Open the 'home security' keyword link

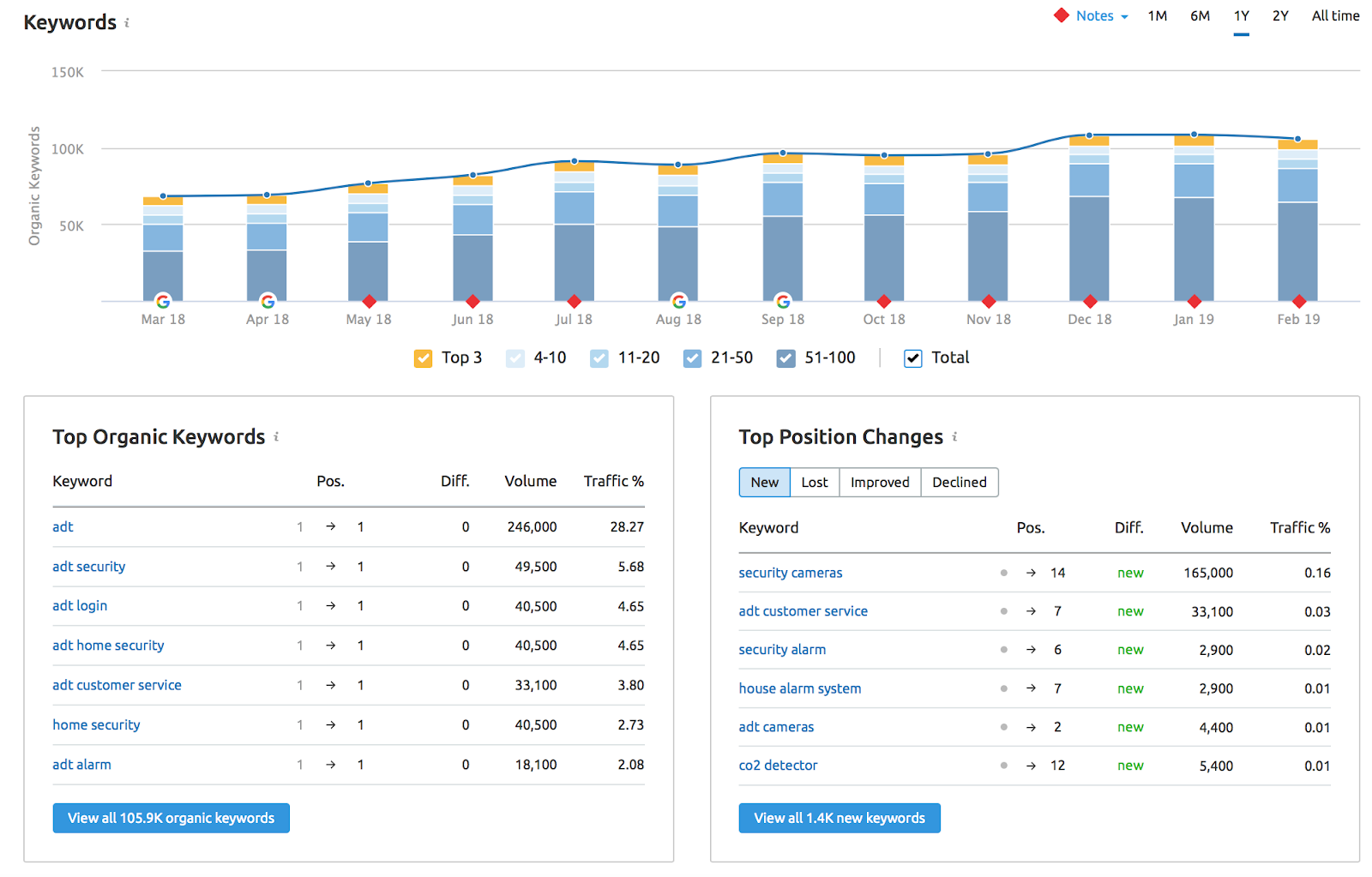(x=96, y=725)
